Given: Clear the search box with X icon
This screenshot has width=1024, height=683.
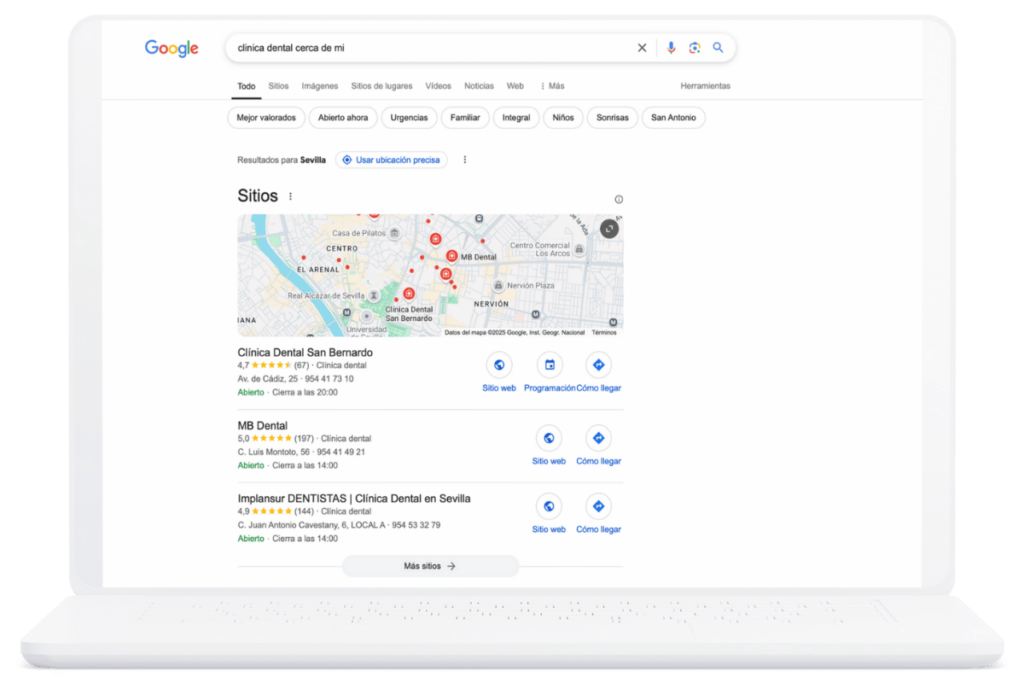Looking at the screenshot, I should (642, 48).
